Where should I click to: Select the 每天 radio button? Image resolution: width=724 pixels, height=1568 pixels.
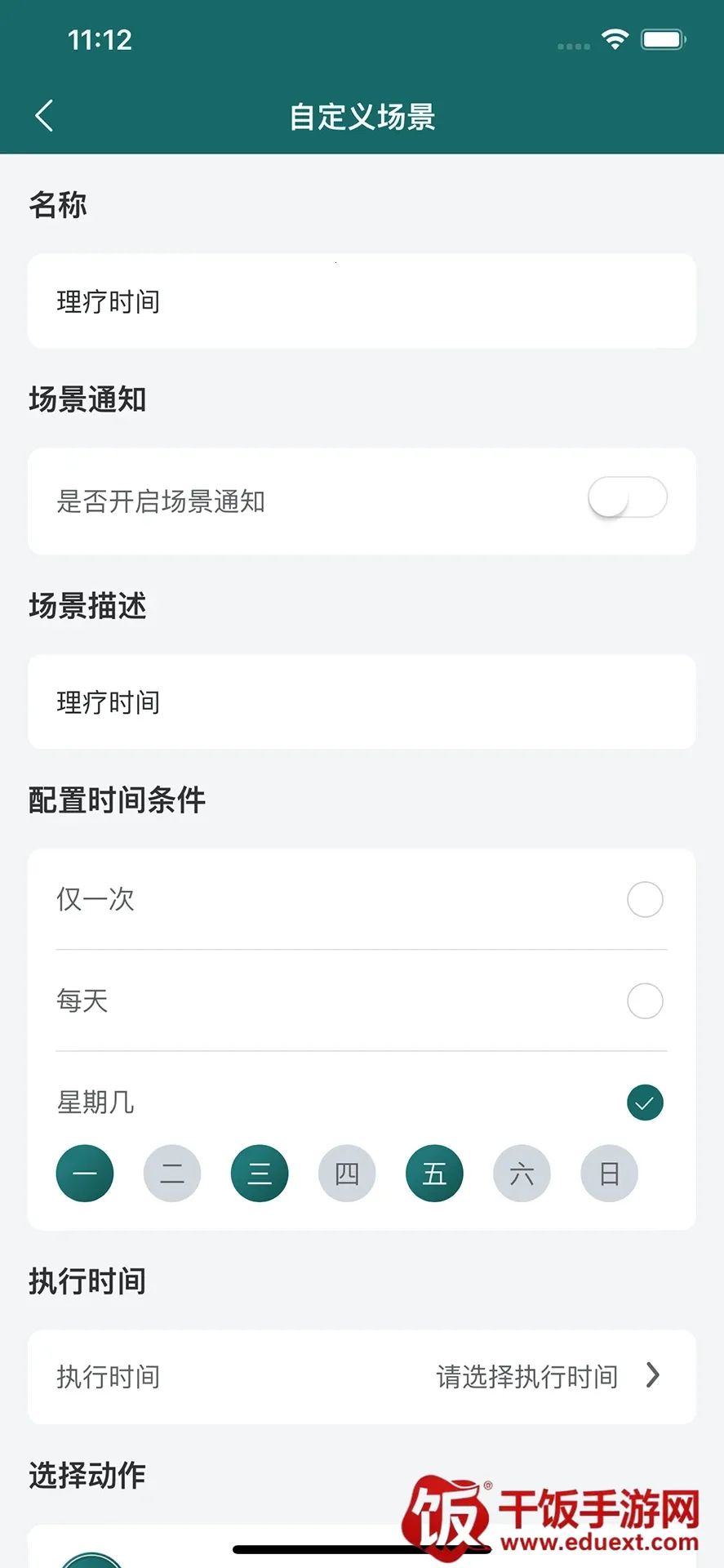click(645, 1000)
